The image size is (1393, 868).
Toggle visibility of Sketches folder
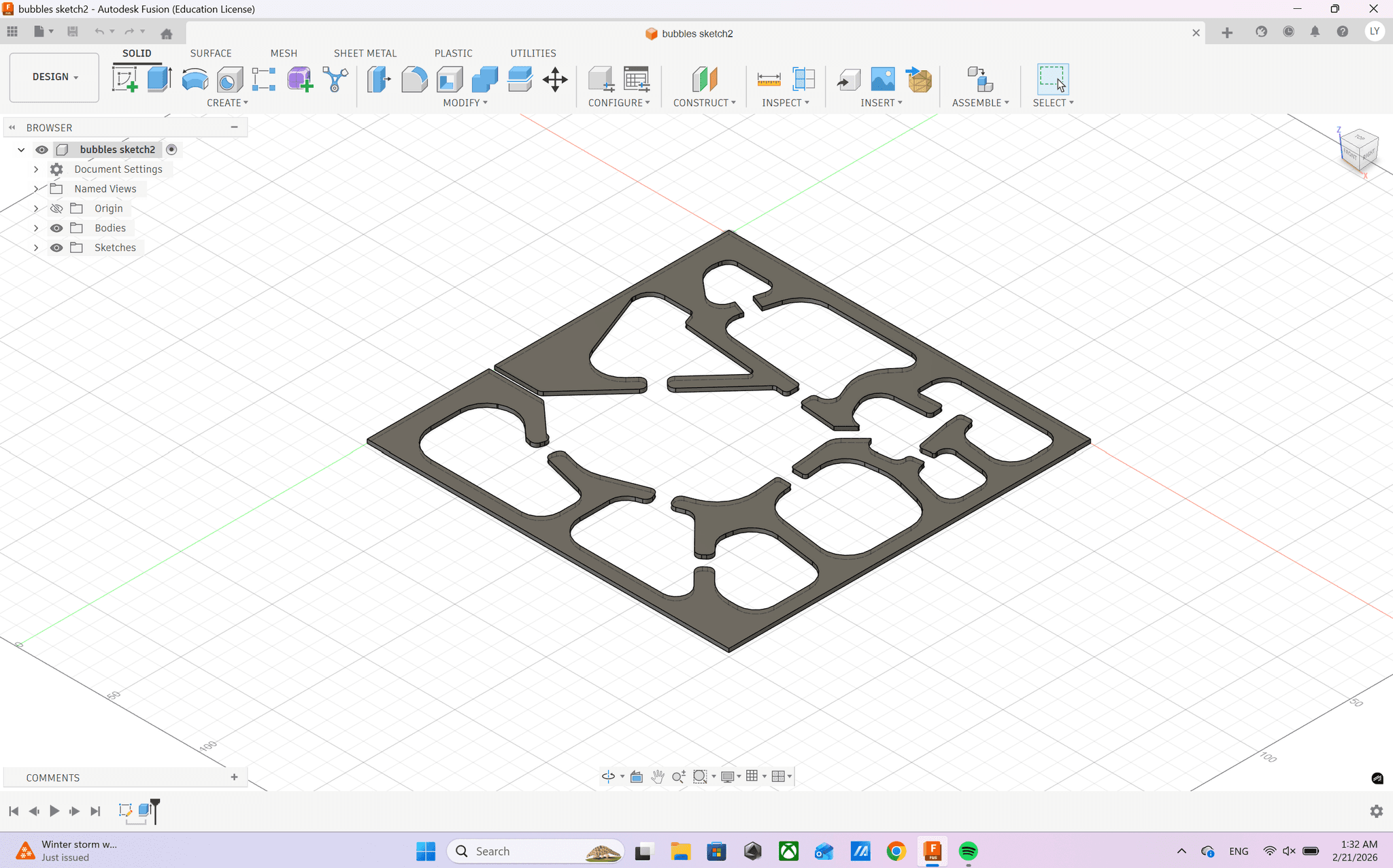pos(56,248)
